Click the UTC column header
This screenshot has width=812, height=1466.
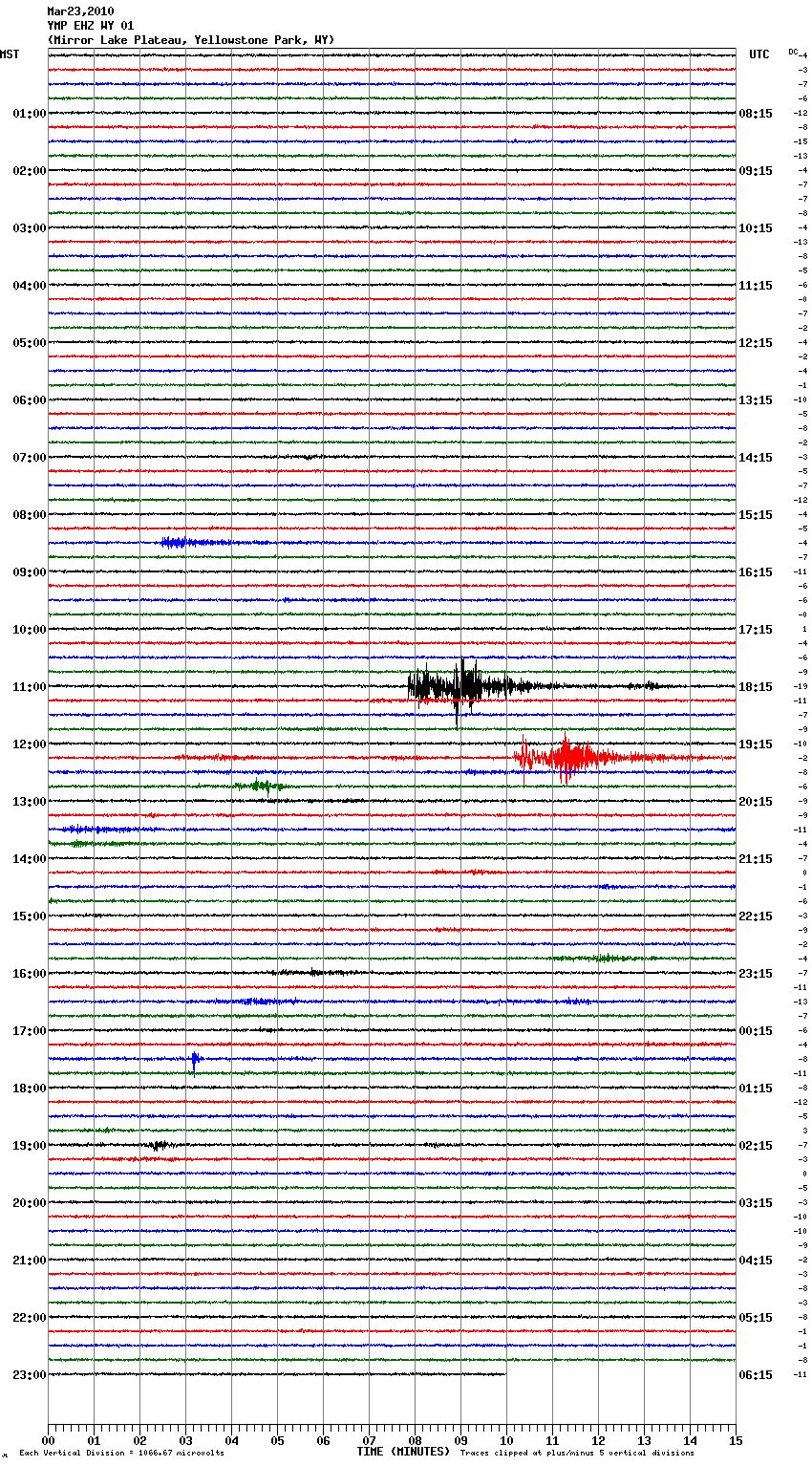pos(759,54)
